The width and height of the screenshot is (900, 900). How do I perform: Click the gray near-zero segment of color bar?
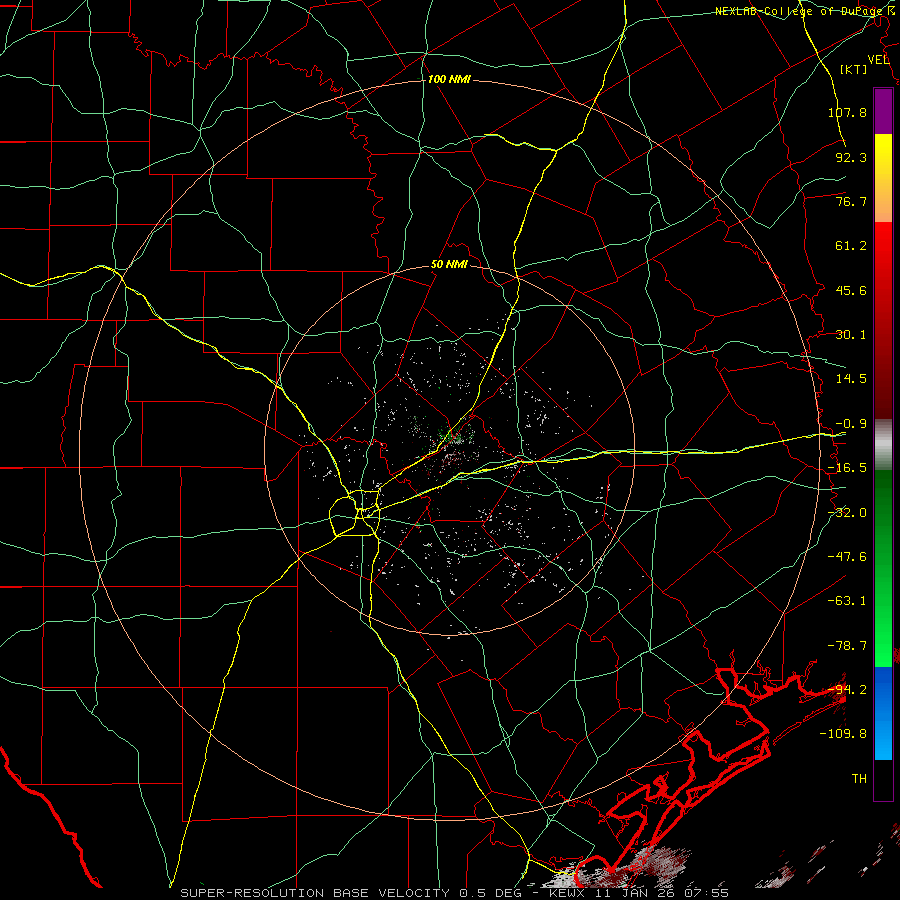[x=883, y=444]
